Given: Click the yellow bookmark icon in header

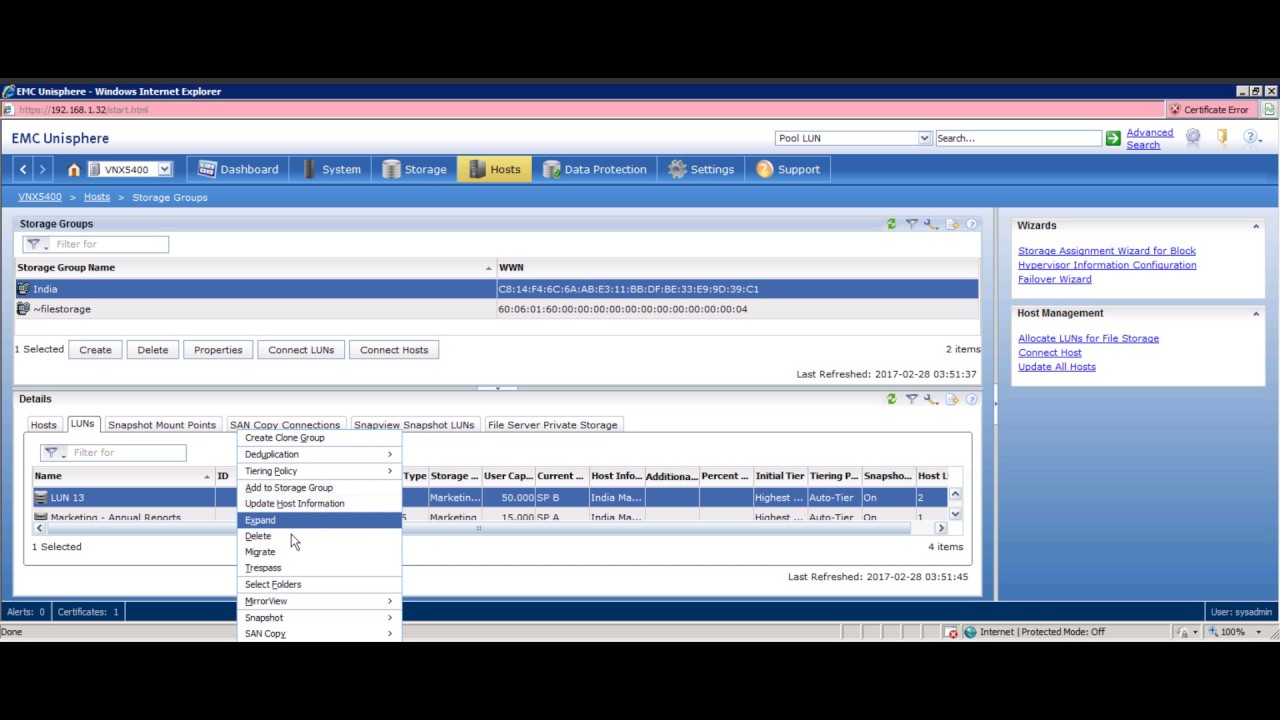Looking at the screenshot, I should click(1222, 137).
